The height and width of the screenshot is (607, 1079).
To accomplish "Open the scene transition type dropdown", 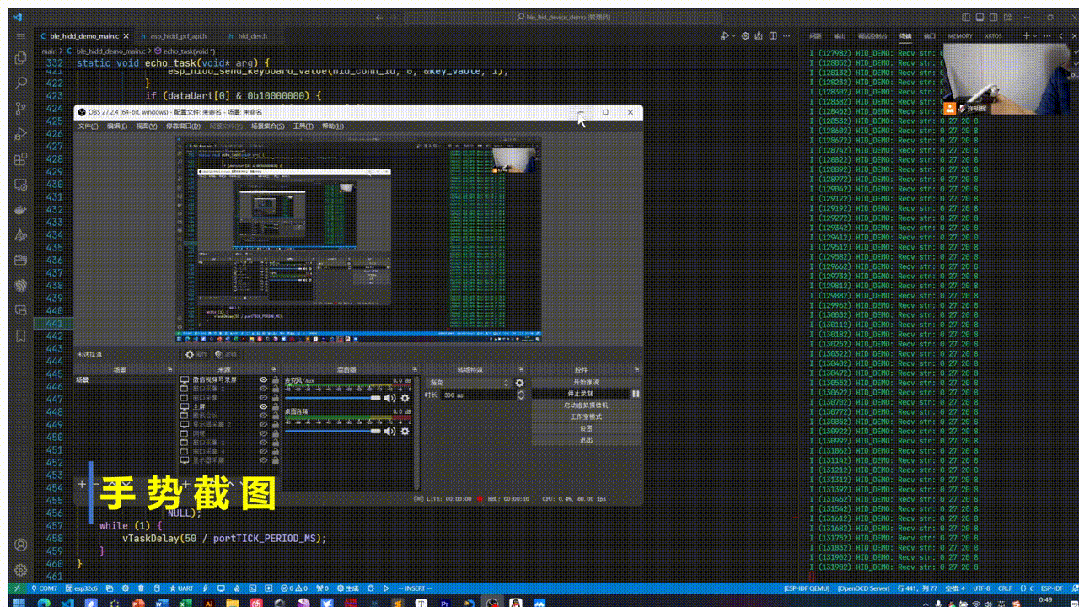I will [x=470, y=382].
